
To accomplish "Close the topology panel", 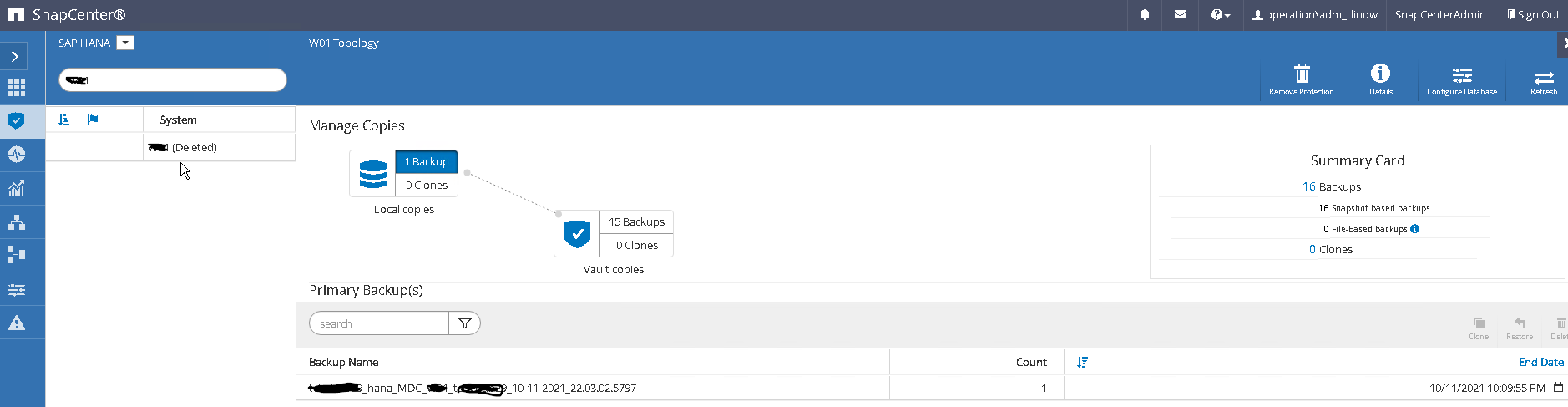I will click(1564, 43).
